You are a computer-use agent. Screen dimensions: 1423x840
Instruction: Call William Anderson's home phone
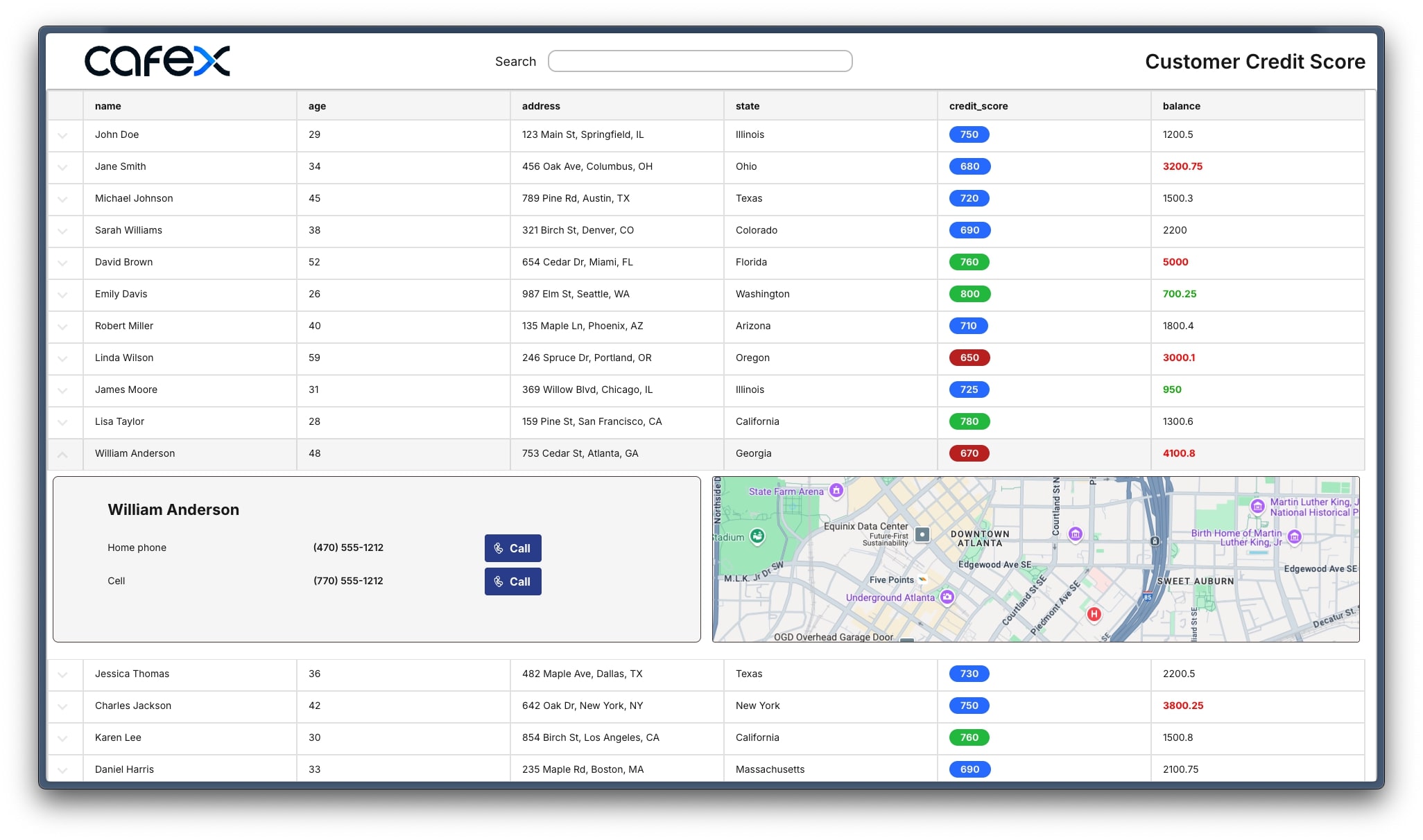(512, 548)
